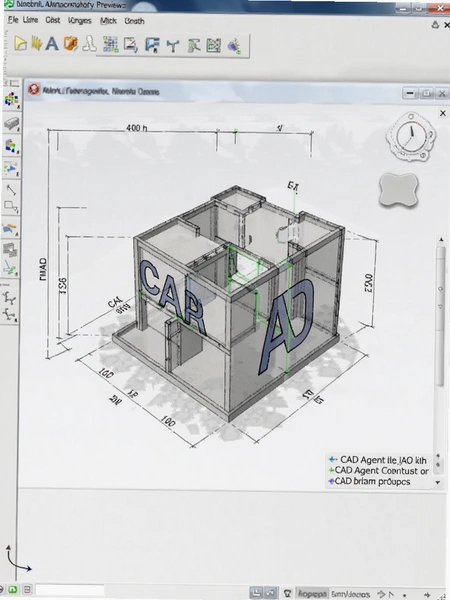Click the green square icon at bottom left
This screenshot has height=600, width=450.
pos(13,589)
